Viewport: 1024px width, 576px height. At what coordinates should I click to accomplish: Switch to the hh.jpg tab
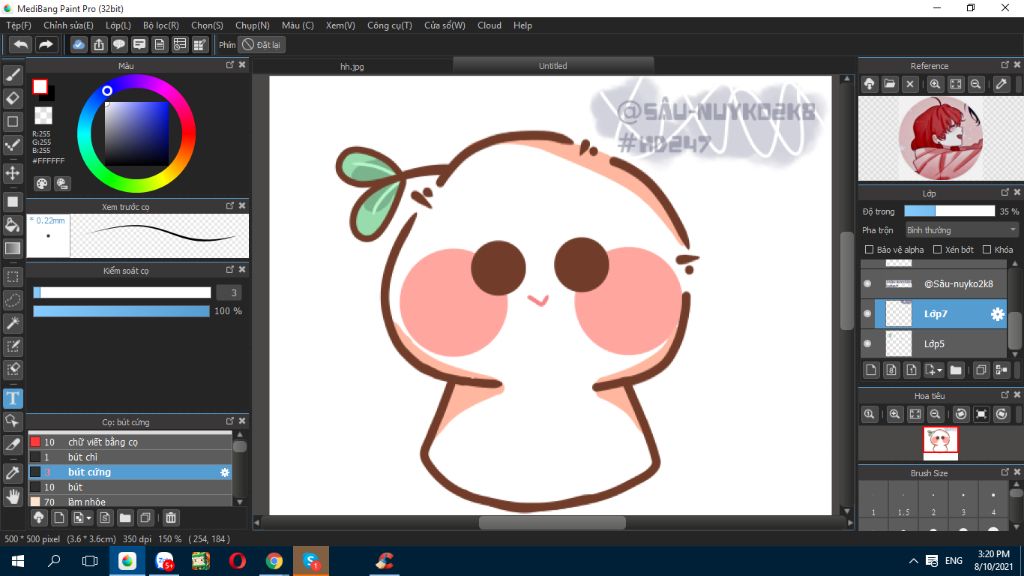tap(352, 66)
